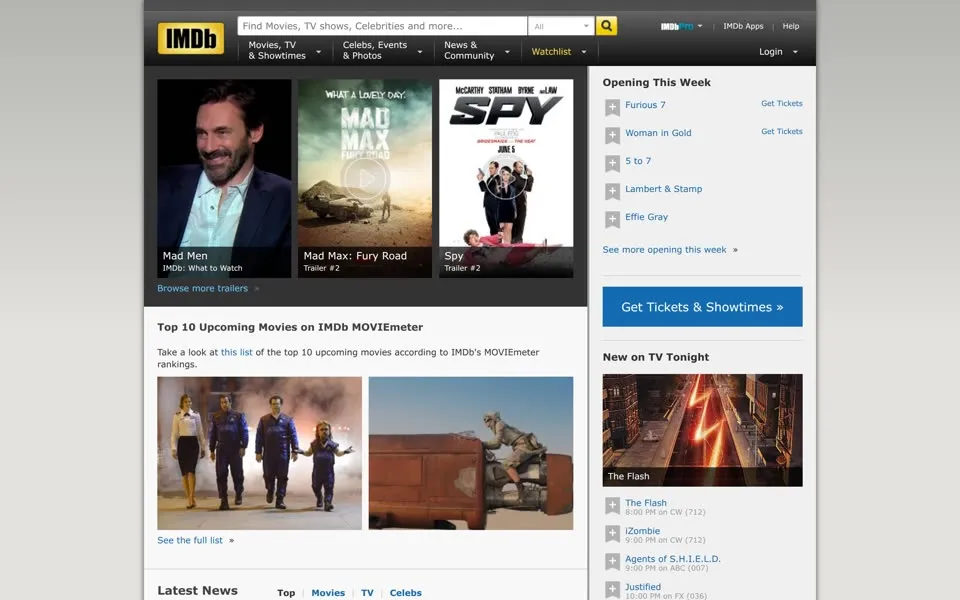Add Lambert & Stamp to watchlist

[x=612, y=192]
